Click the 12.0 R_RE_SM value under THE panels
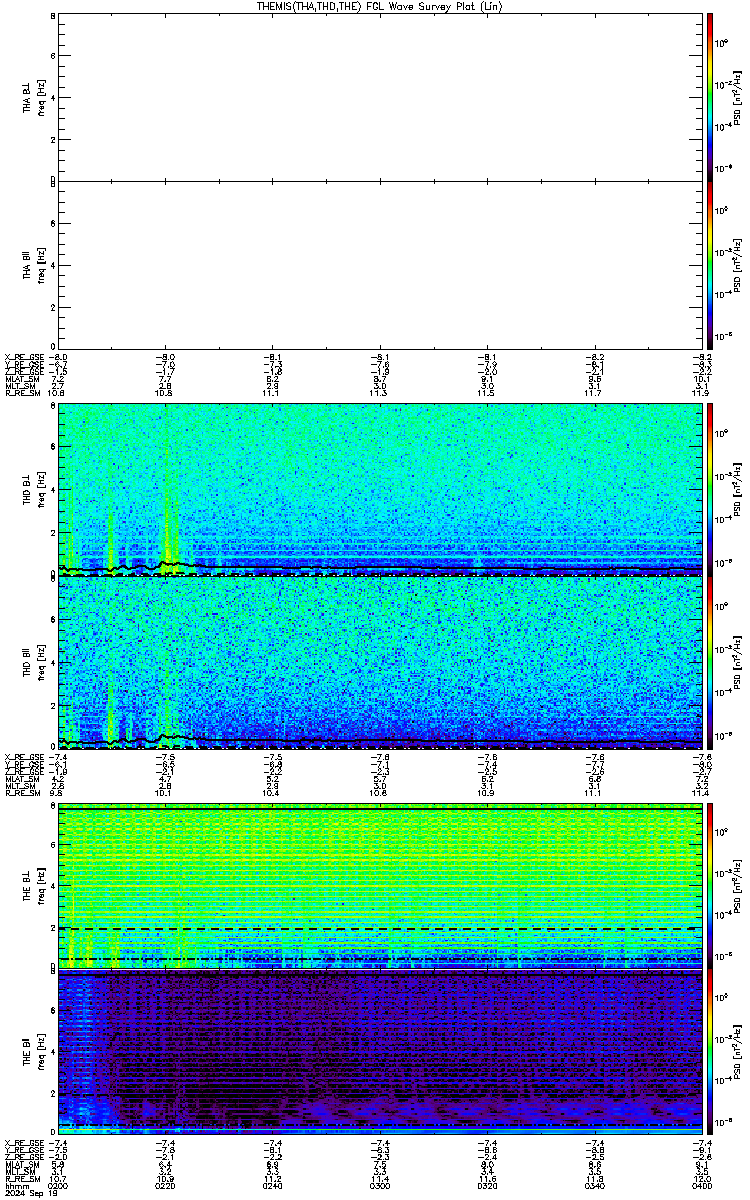 point(701,1178)
